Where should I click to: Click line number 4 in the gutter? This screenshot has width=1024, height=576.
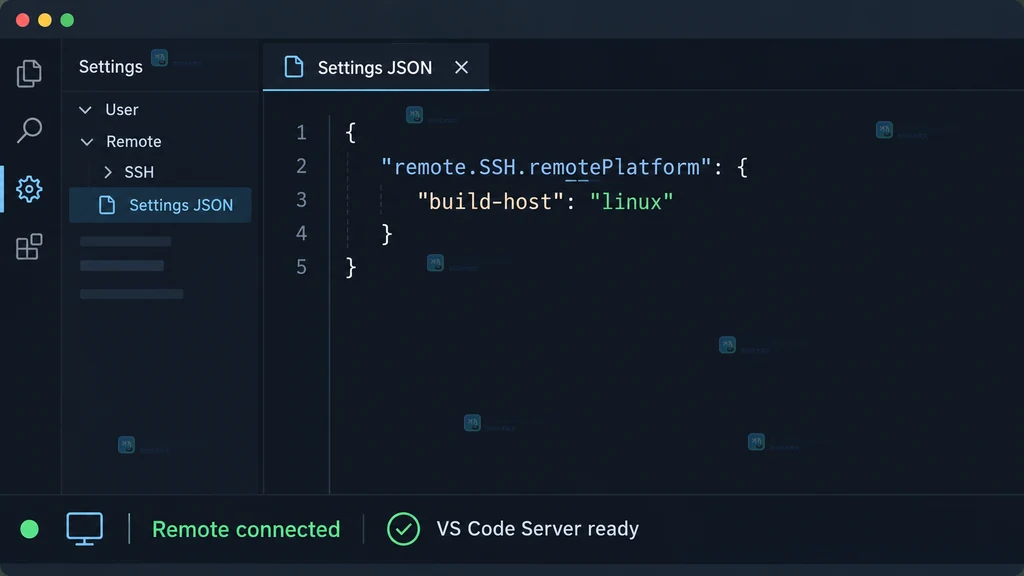pos(301,233)
